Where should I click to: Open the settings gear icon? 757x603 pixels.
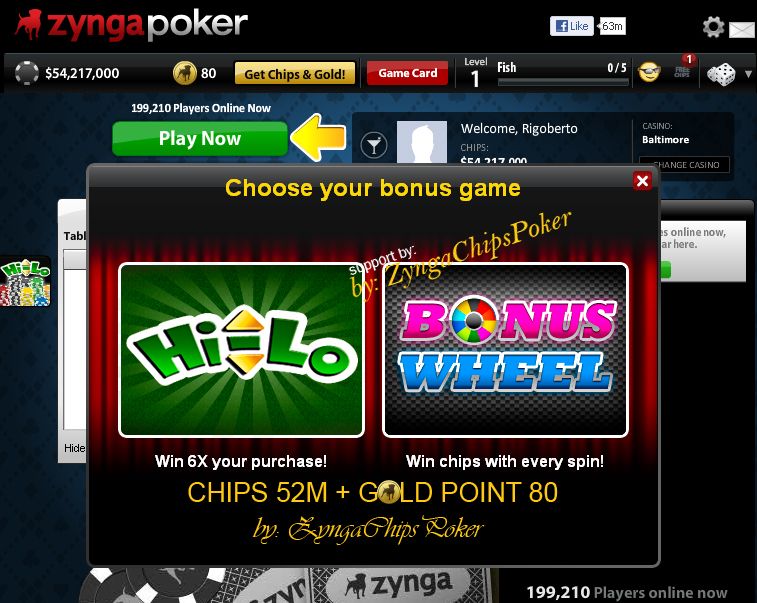click(713, 27)
